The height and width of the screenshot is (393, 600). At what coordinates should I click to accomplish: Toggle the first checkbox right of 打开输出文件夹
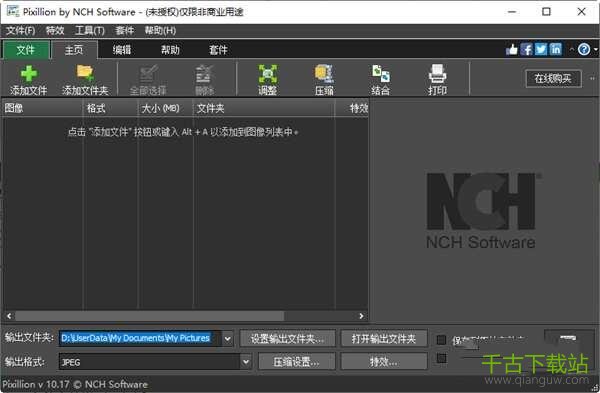441,340
